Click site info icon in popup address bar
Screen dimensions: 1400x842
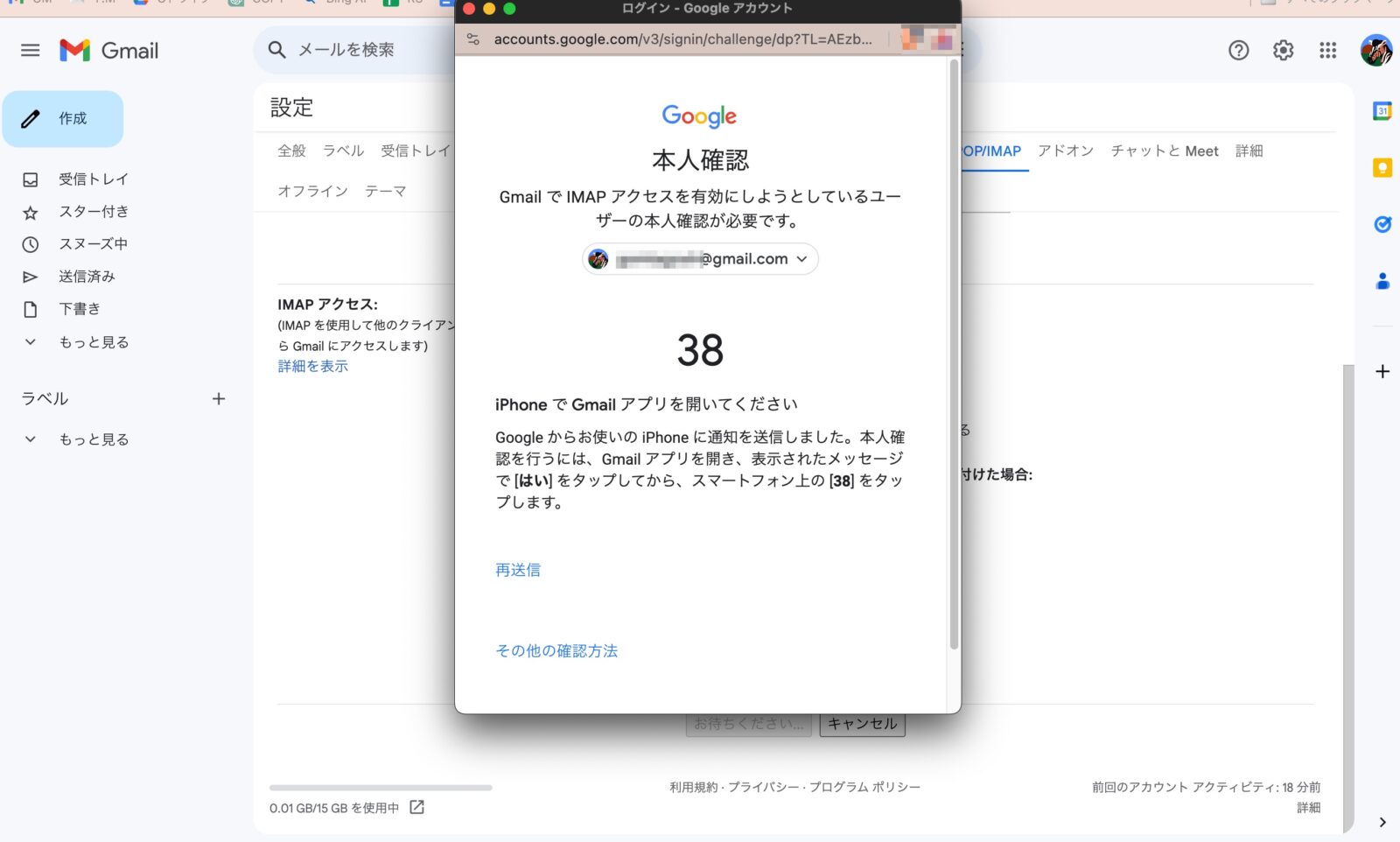[x=473, y=39]
